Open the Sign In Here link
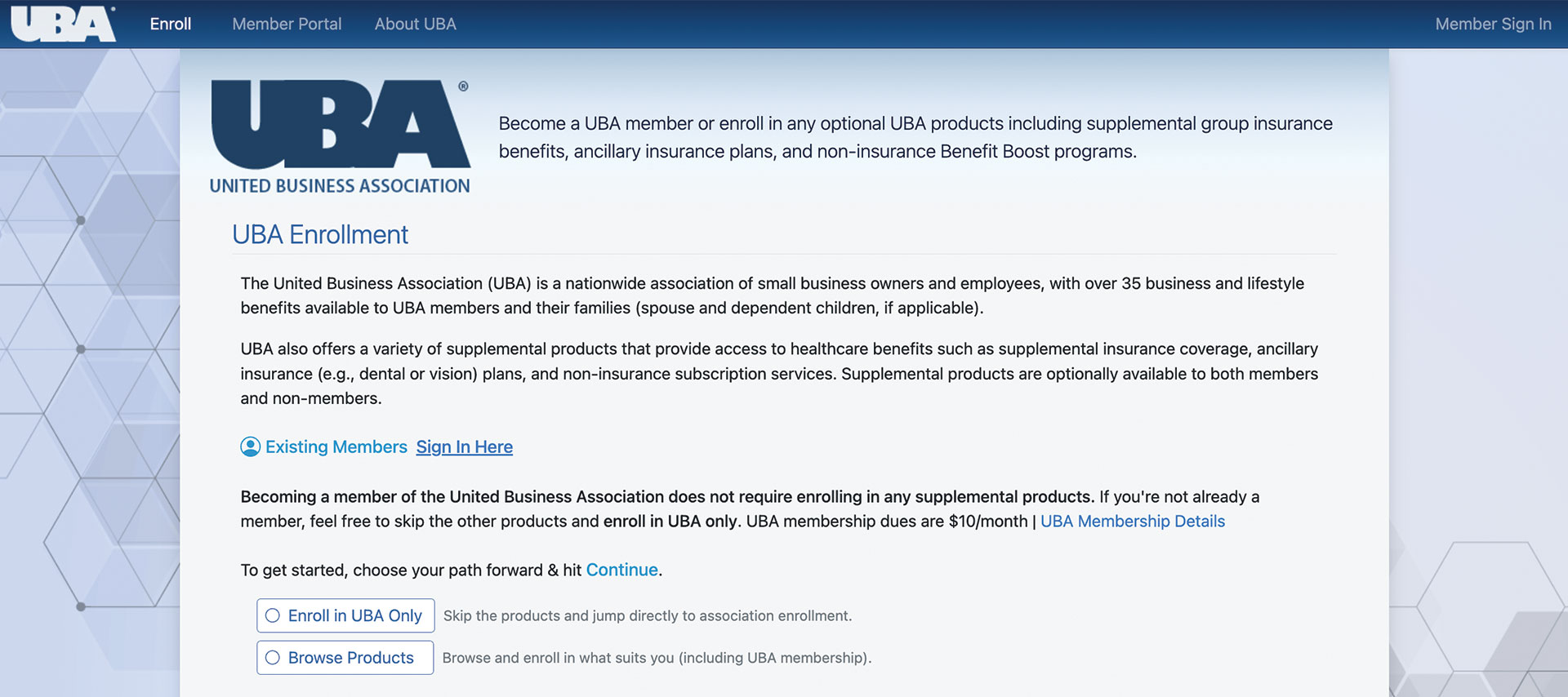Viewport: 1568px width, 697px height. 464,446
